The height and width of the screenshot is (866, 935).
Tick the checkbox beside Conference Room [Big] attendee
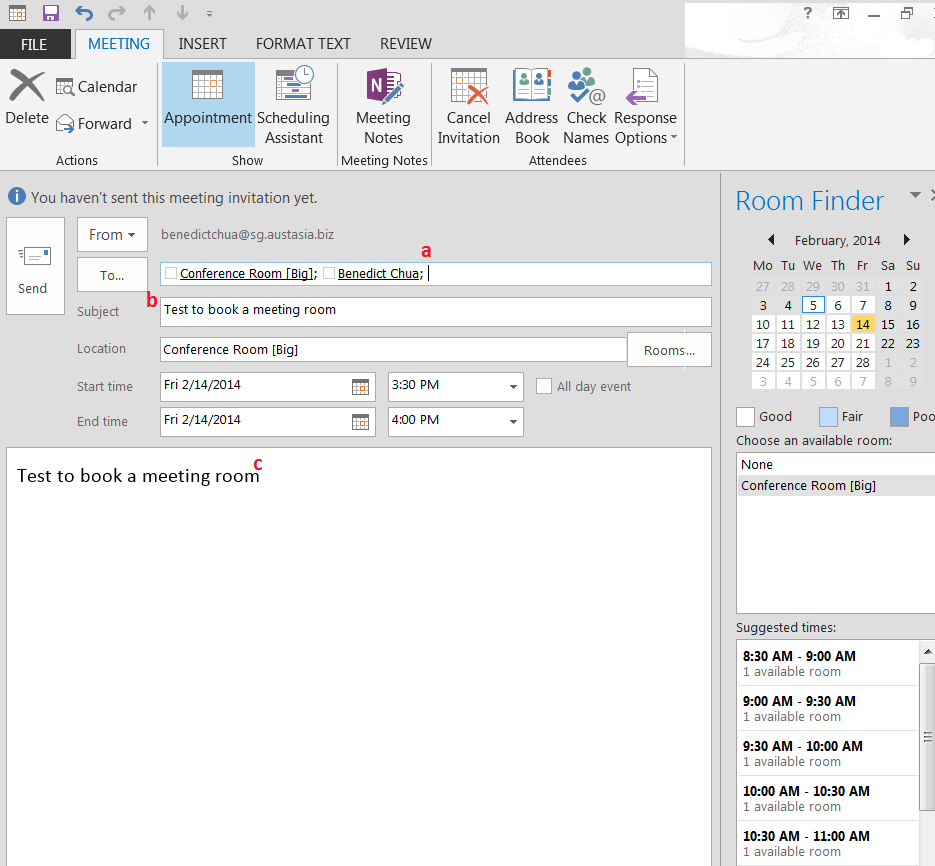[171, 273]
